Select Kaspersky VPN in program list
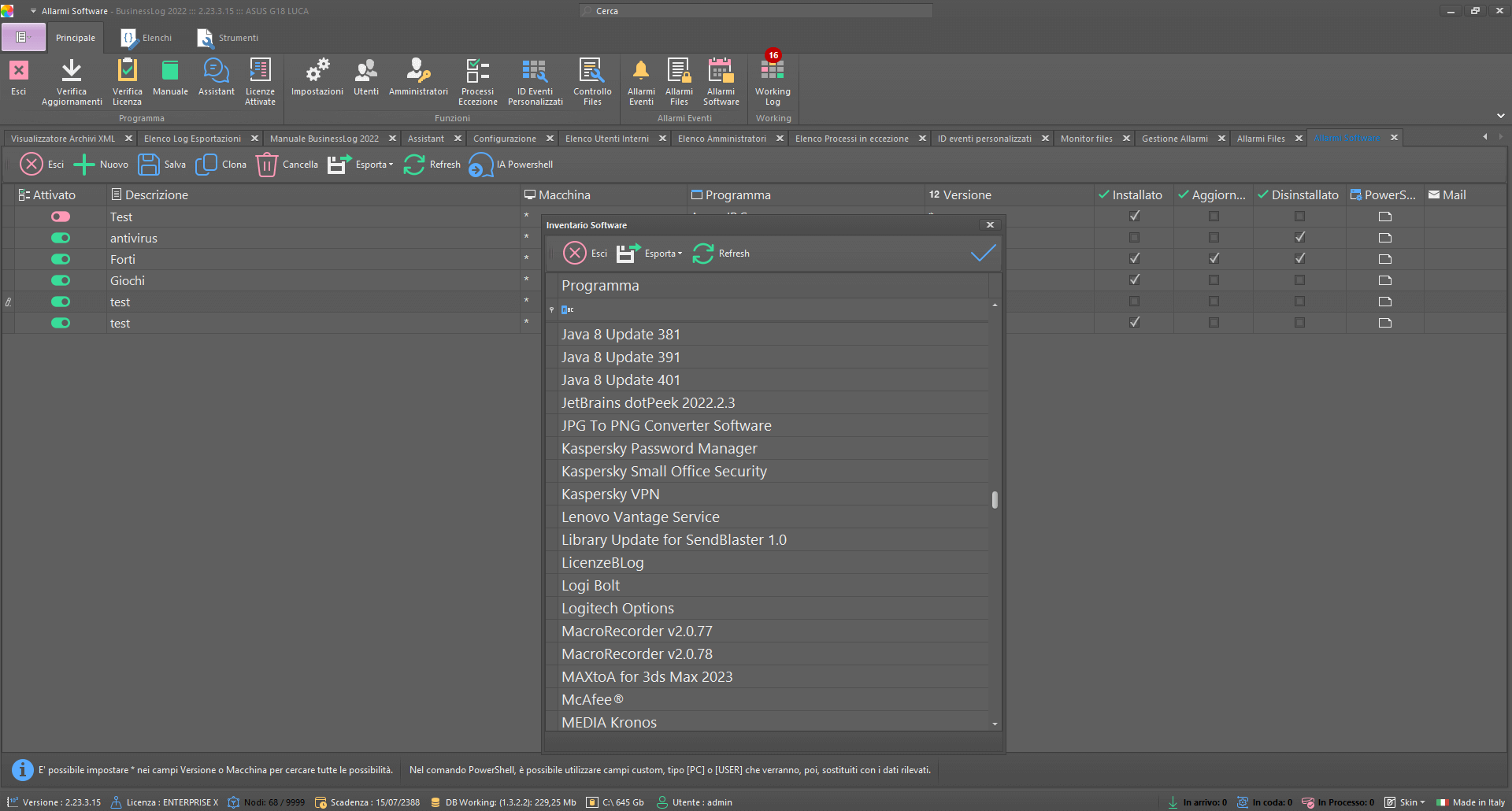The width and height of the screenshot is (1512, 811). [x=773, y=494]
